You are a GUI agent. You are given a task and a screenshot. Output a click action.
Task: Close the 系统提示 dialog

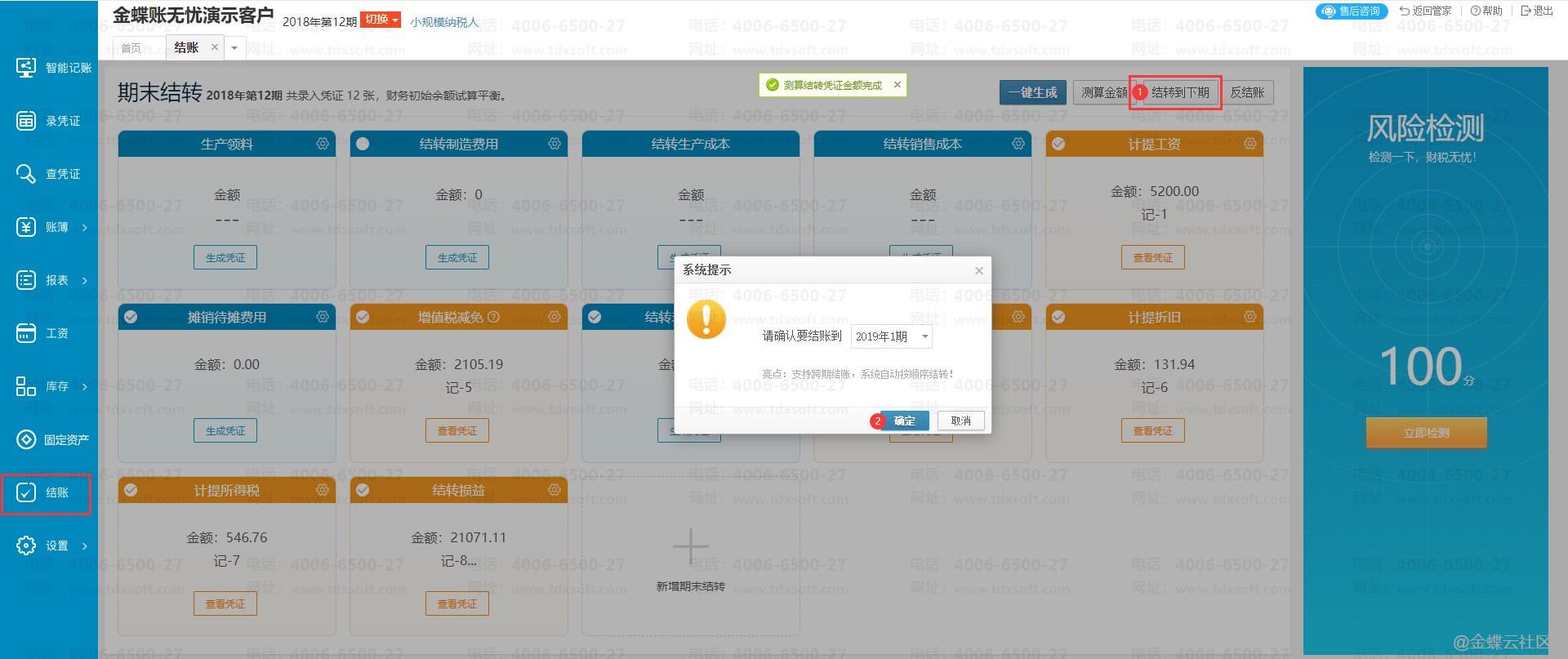(978, 270)
